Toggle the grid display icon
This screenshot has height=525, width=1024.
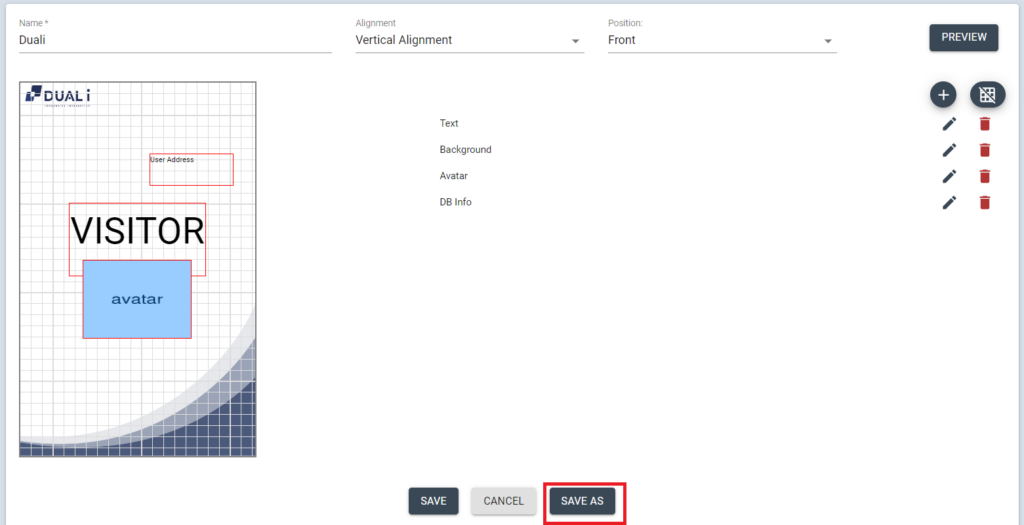[987, 95]
